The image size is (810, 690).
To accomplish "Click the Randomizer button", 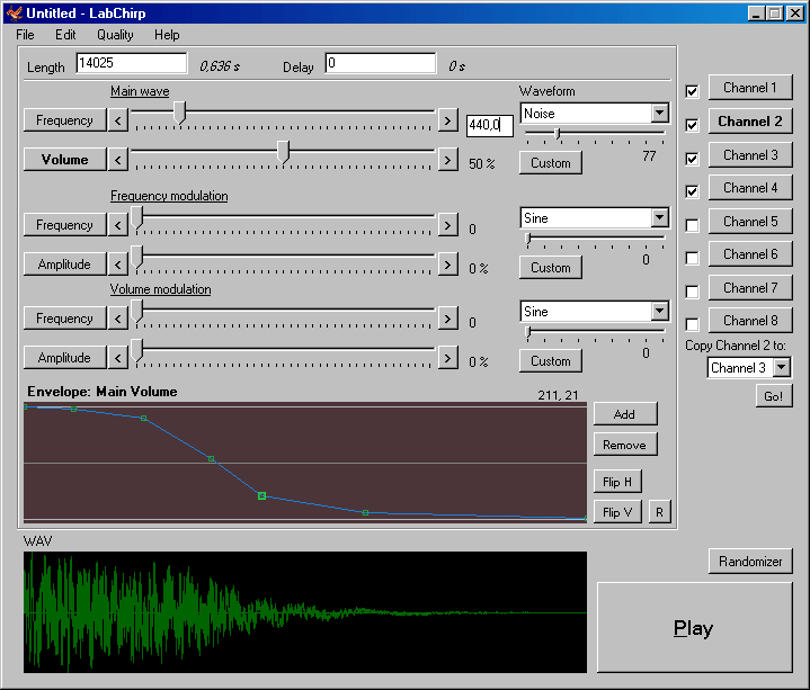I will (751, 561).
